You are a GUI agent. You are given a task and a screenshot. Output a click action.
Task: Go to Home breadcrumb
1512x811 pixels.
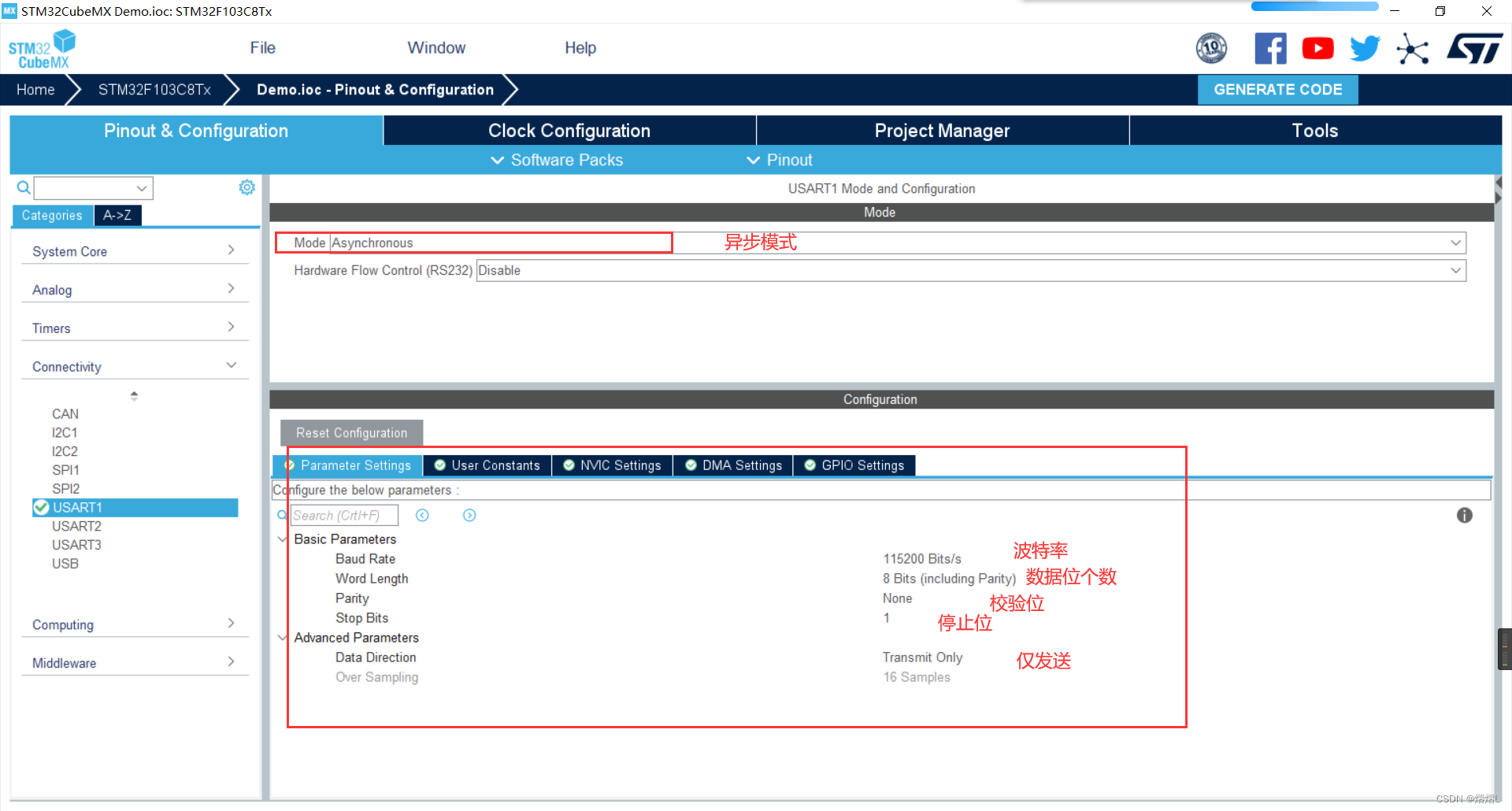pos(35,90)
